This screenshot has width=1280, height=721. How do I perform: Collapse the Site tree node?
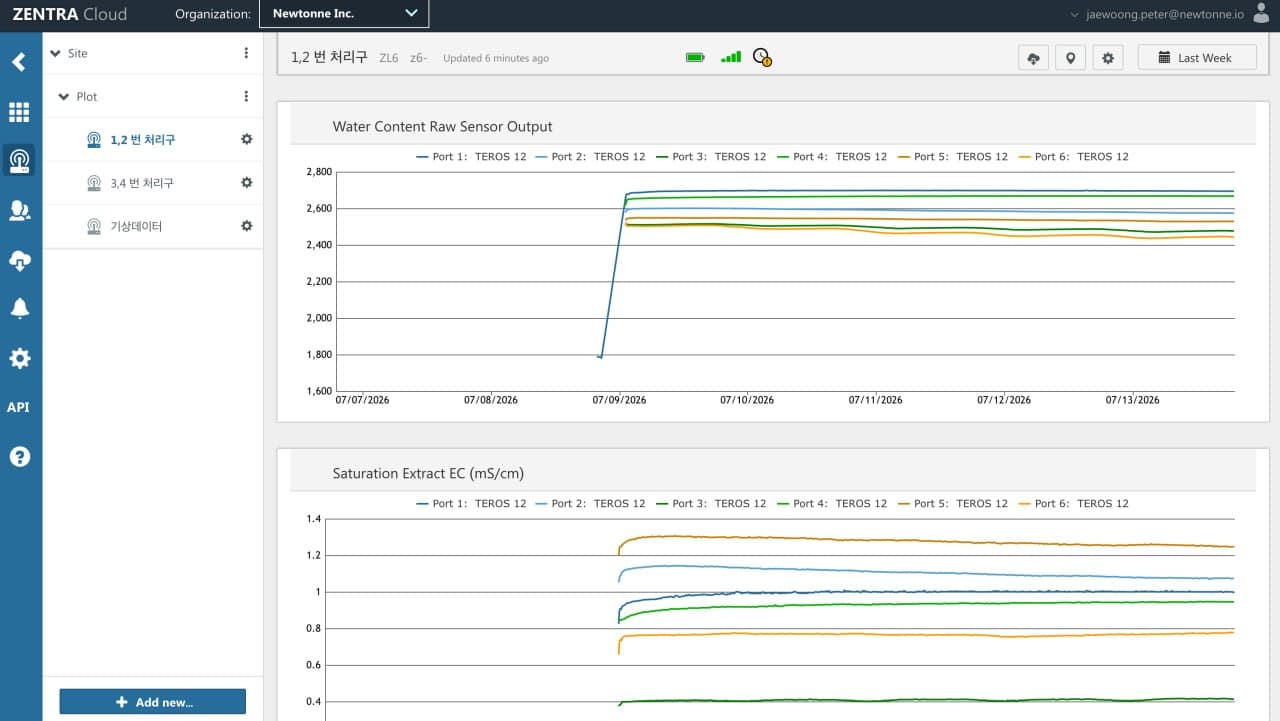54,53
